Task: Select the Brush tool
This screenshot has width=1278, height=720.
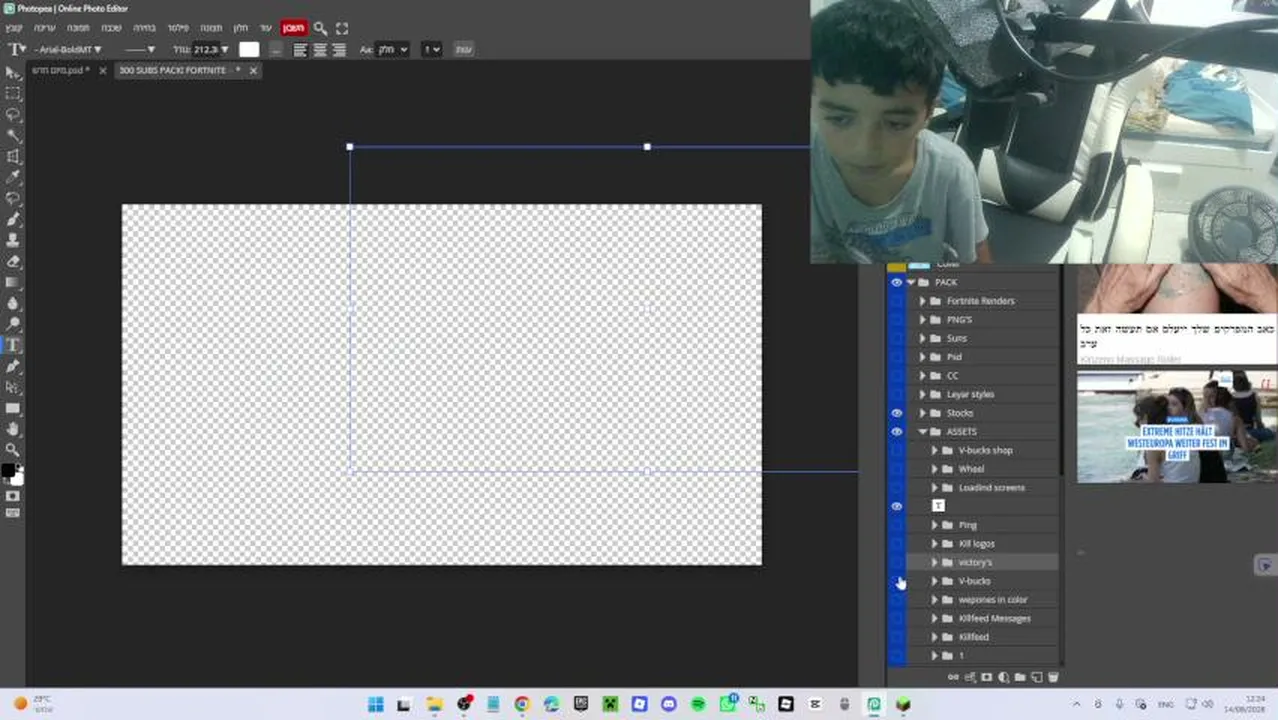Action: (13, 220)
